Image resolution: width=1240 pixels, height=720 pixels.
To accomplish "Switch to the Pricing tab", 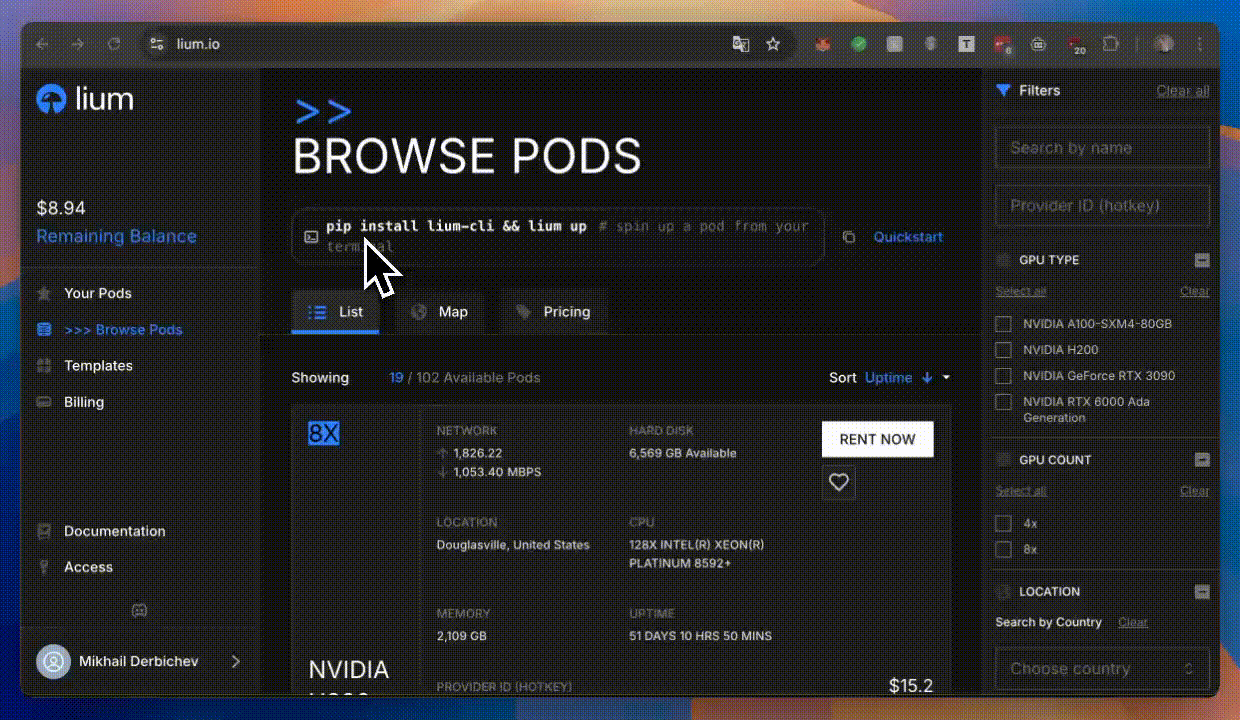I will [x=553, y=312].
